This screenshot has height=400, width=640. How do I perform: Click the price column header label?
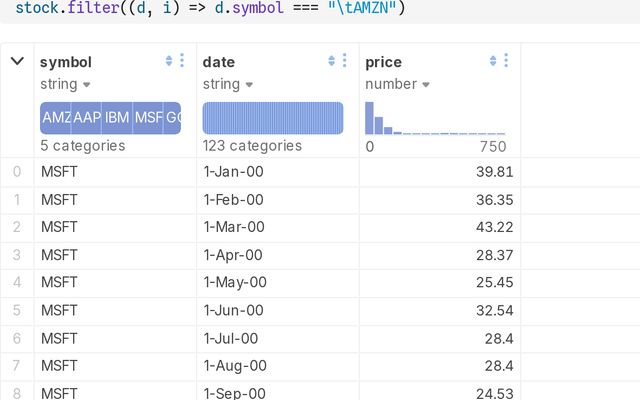pyautogui.click(x=384, y=62)
